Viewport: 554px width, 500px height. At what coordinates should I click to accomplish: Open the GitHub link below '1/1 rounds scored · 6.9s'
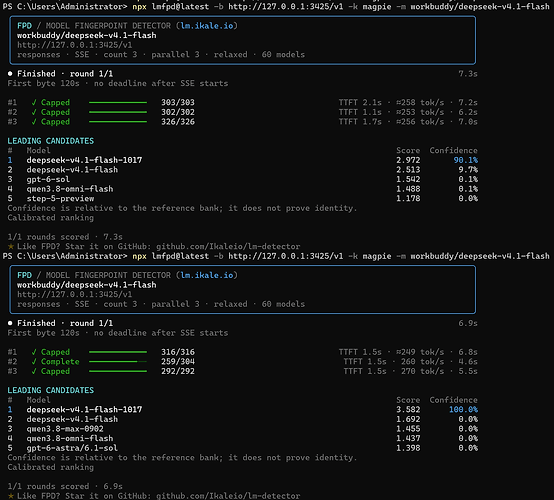coord(228,496)
